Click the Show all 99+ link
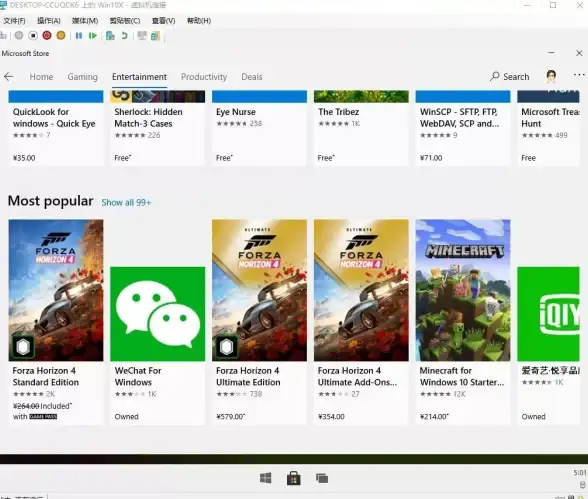This screenshot has width=588, height=499. (x=126, y=202)
